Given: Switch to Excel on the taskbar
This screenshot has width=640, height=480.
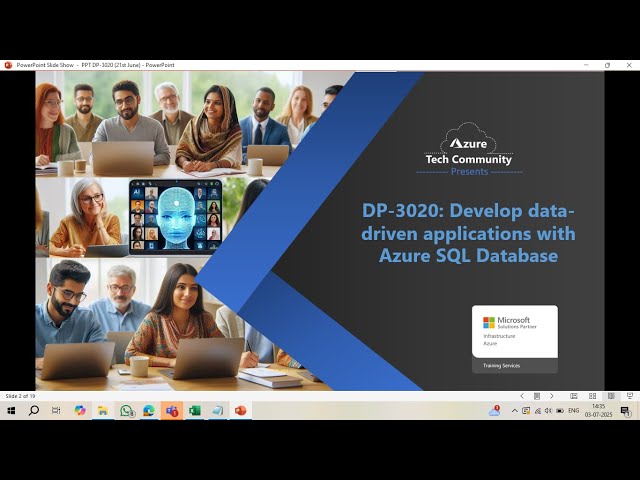Looking at the screenshot, I should click(195, 411).
